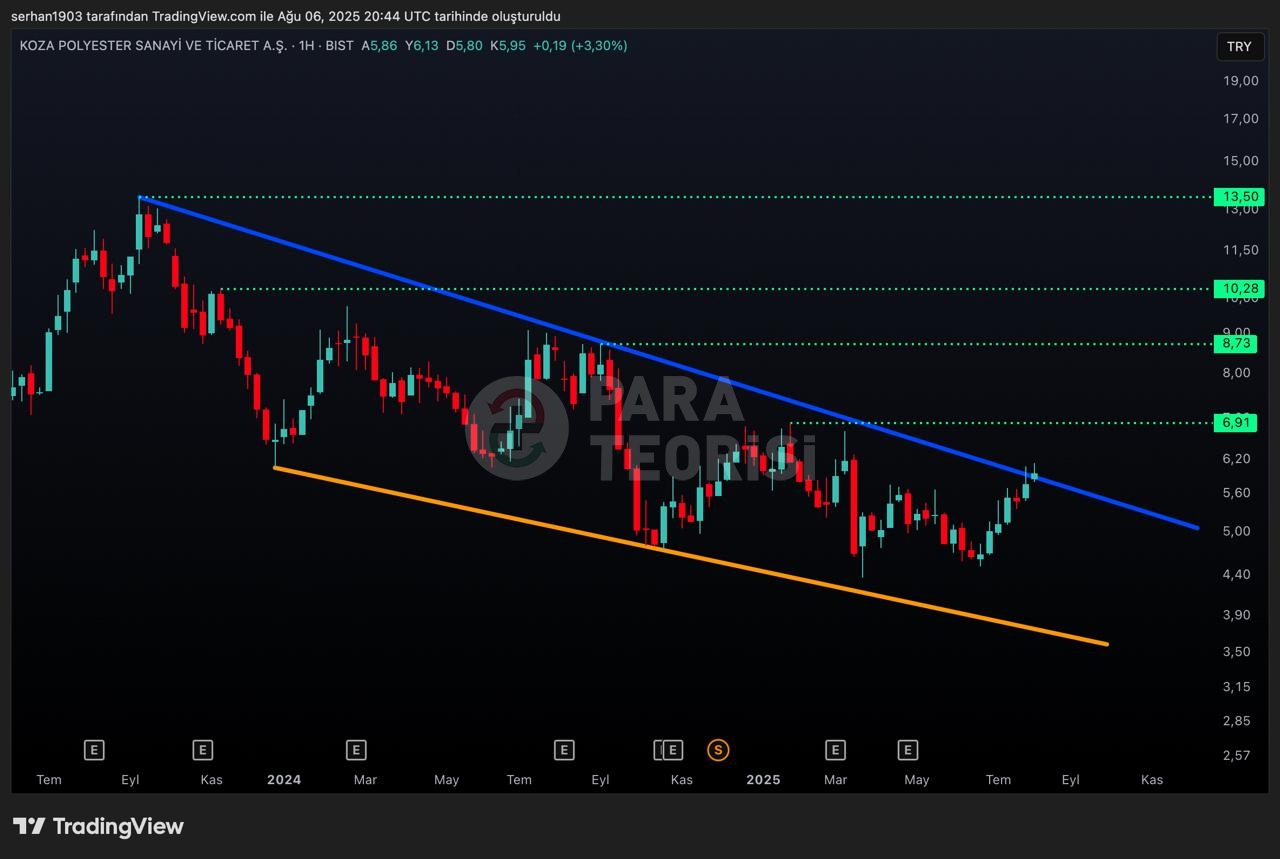
Task: Click the 2025 label on time axis
Action: [764, 780]
